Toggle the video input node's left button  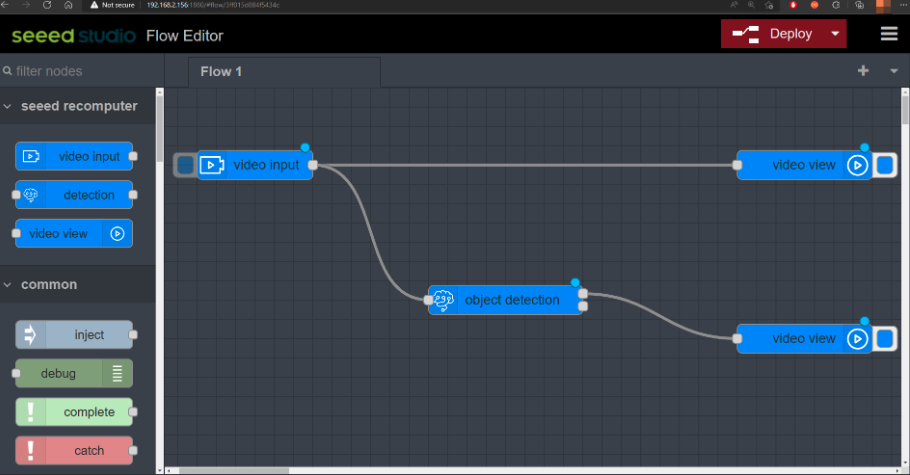(185, 165)
